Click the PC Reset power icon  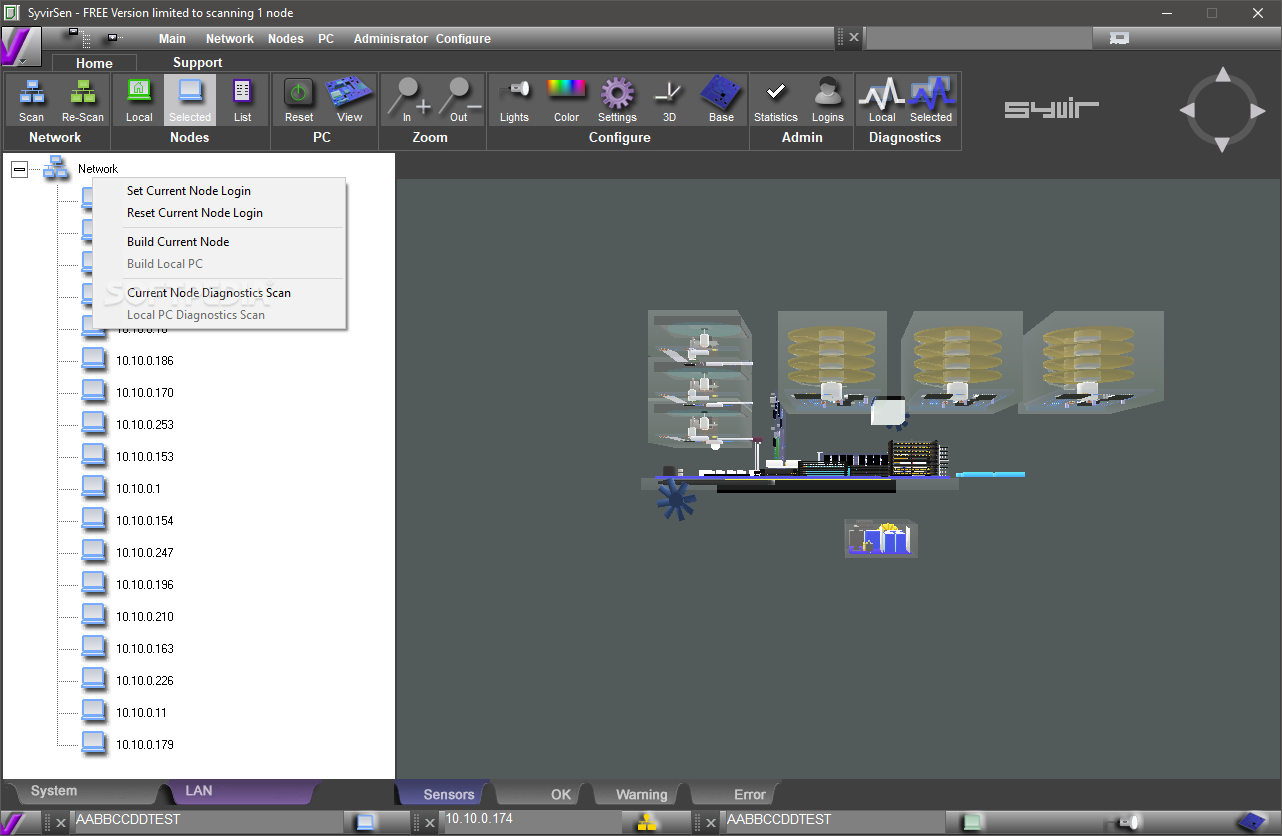(x=299, y=100)
